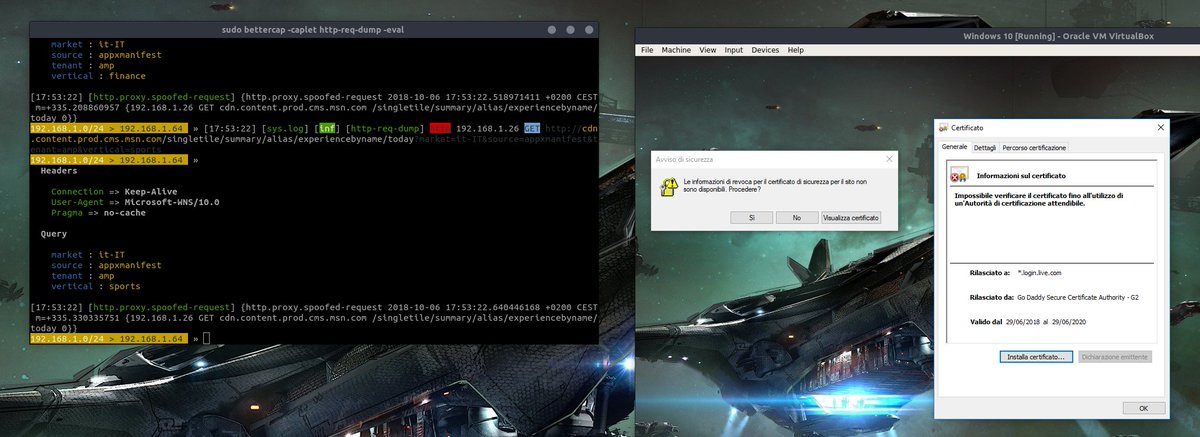Click Pragma no-cache line in terminal
The image size is (1200, 437).
100,213
